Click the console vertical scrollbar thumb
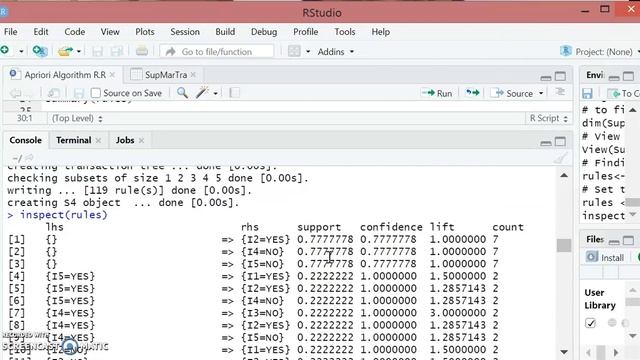 pos(564,245)
